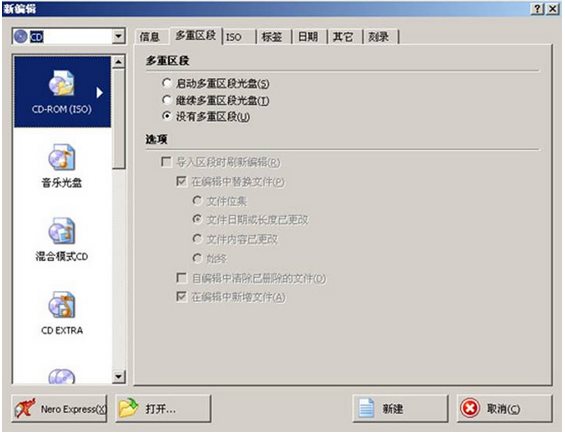Choose the 文件位集 radio option

[x=197, y=200]
